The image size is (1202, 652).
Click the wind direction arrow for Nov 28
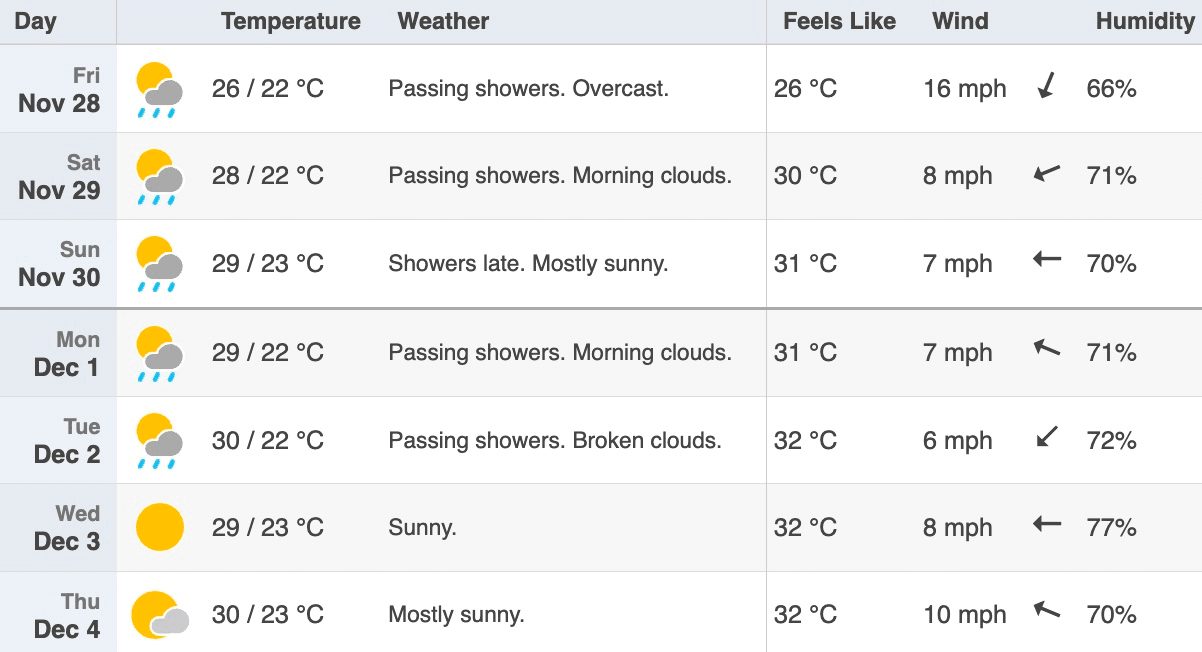[1047, 86]
